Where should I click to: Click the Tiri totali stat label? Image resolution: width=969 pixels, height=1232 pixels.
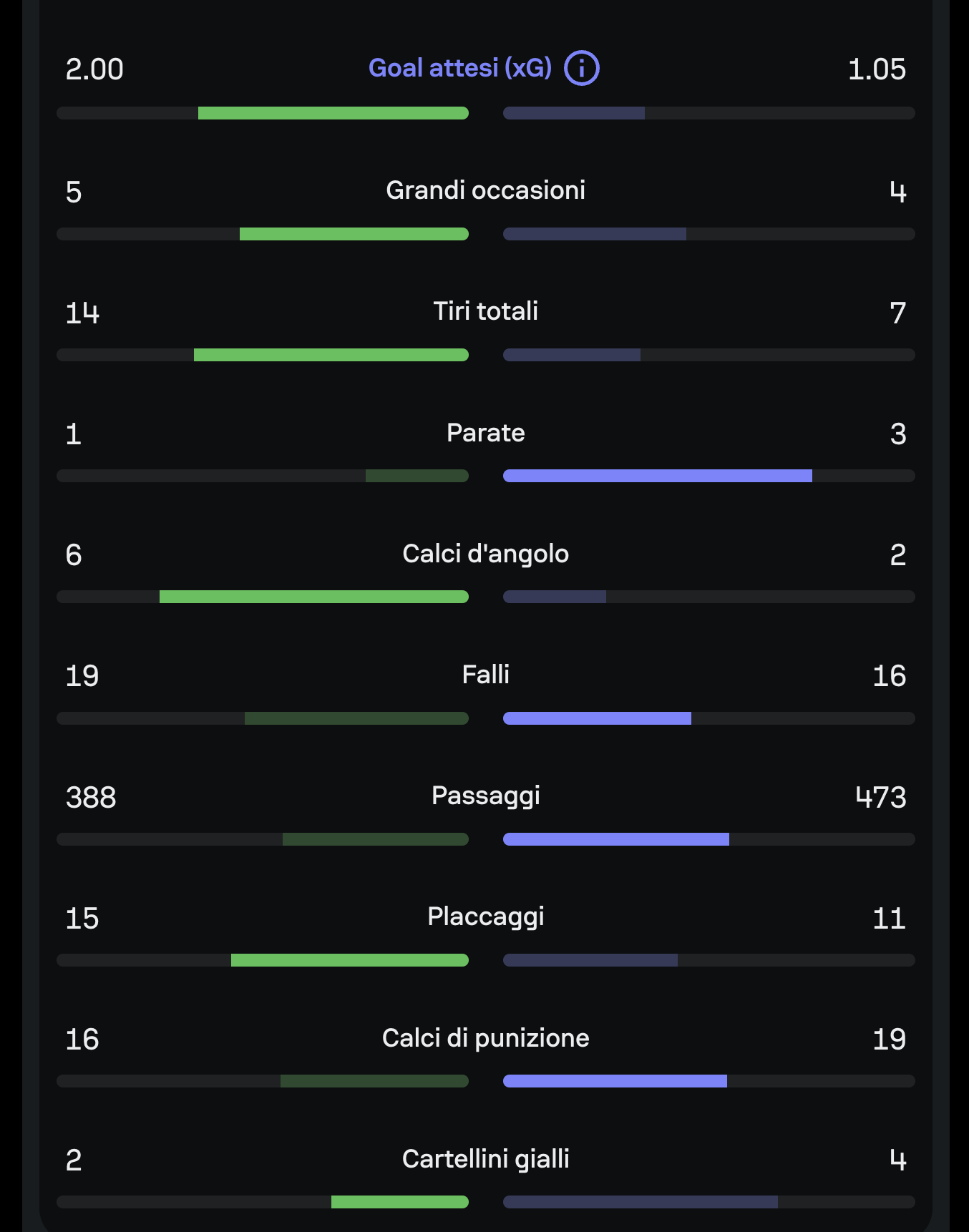pos(485,311)
